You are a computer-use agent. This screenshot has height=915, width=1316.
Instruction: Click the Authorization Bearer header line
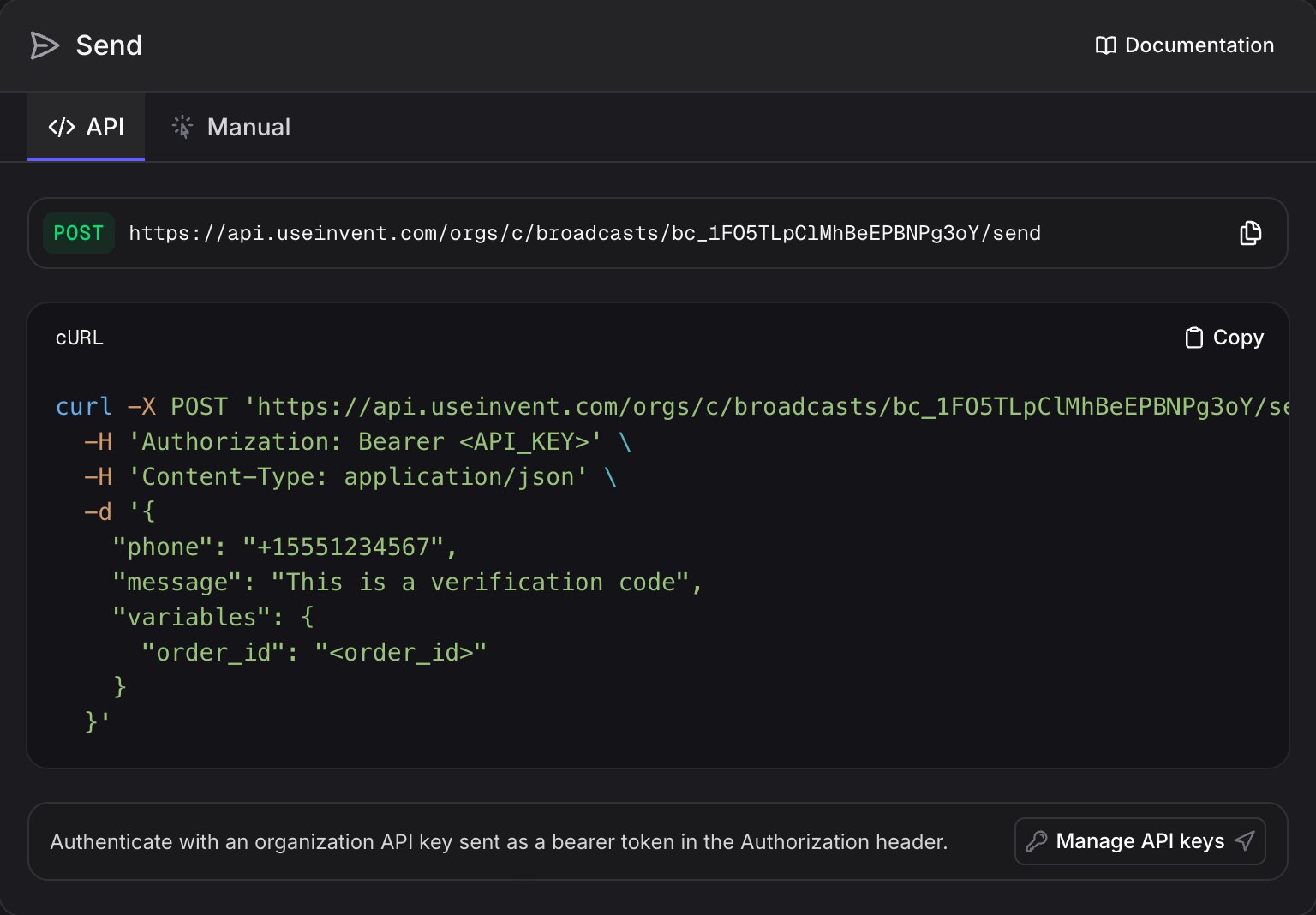(x=357, y=441)
